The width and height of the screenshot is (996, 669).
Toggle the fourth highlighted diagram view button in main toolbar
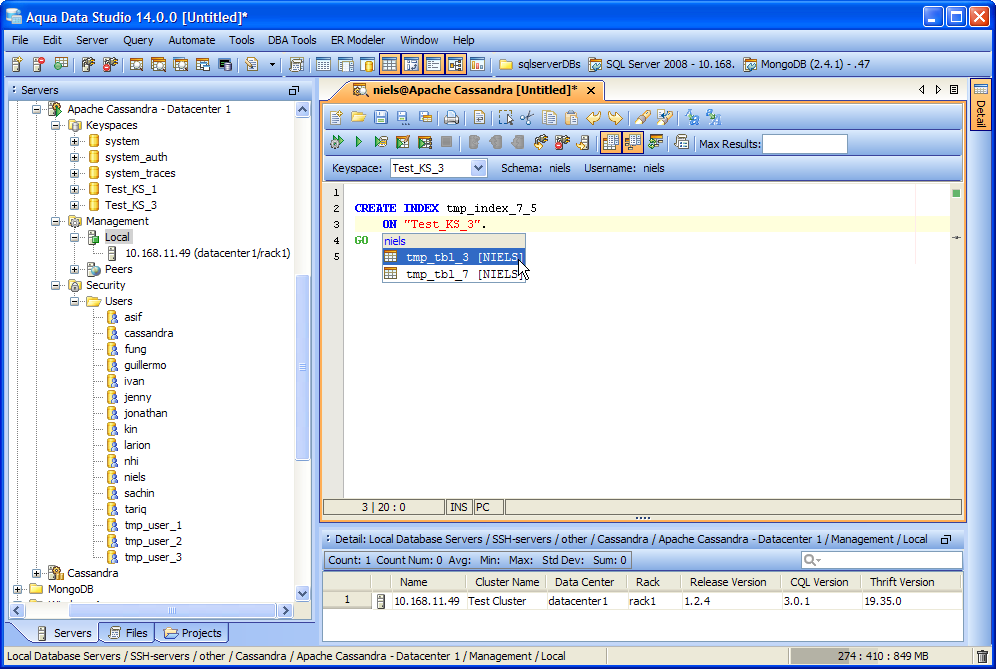click(x=456, y=64)
